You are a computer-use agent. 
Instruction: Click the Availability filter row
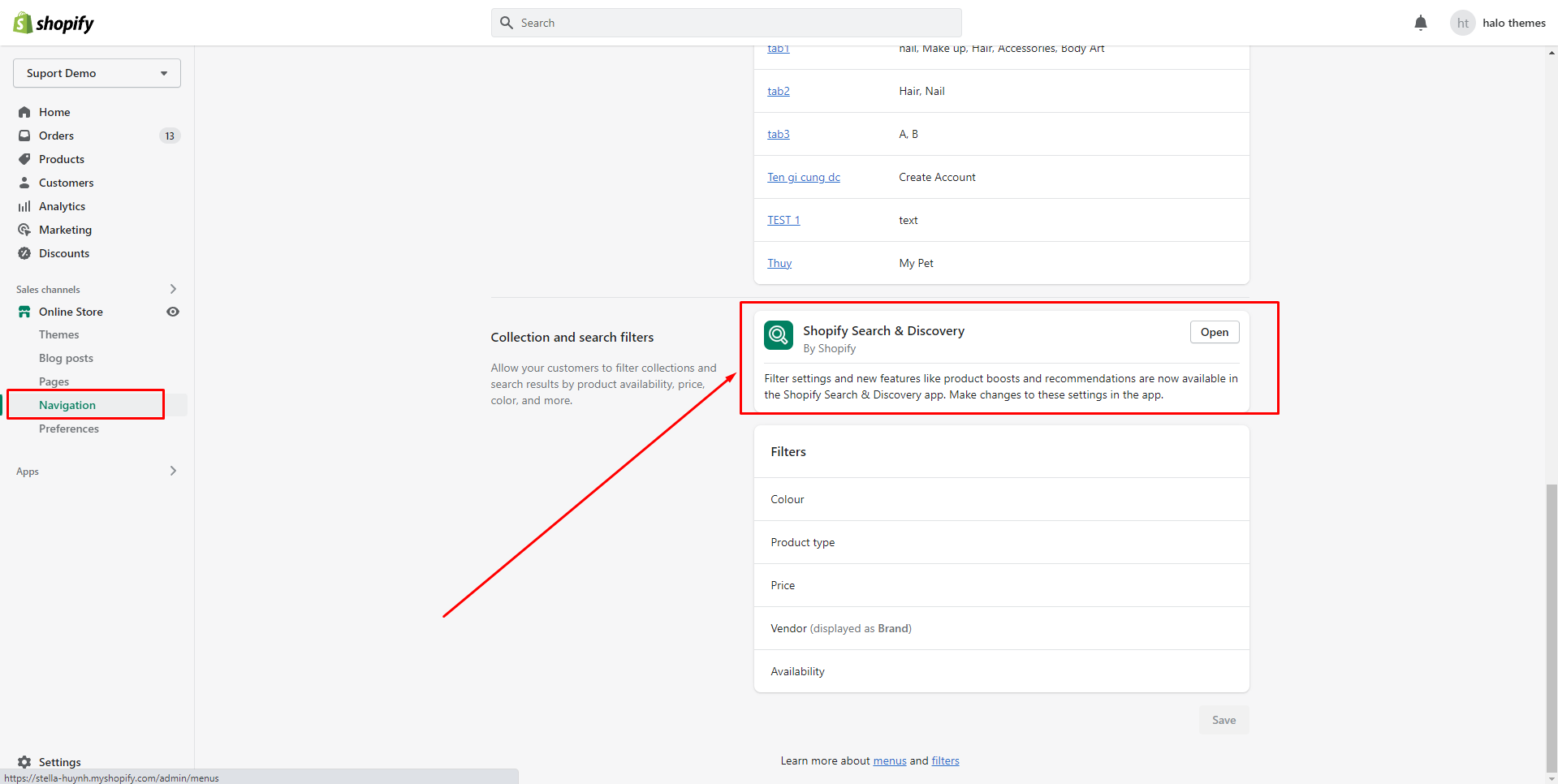[x=1001, y=671]
